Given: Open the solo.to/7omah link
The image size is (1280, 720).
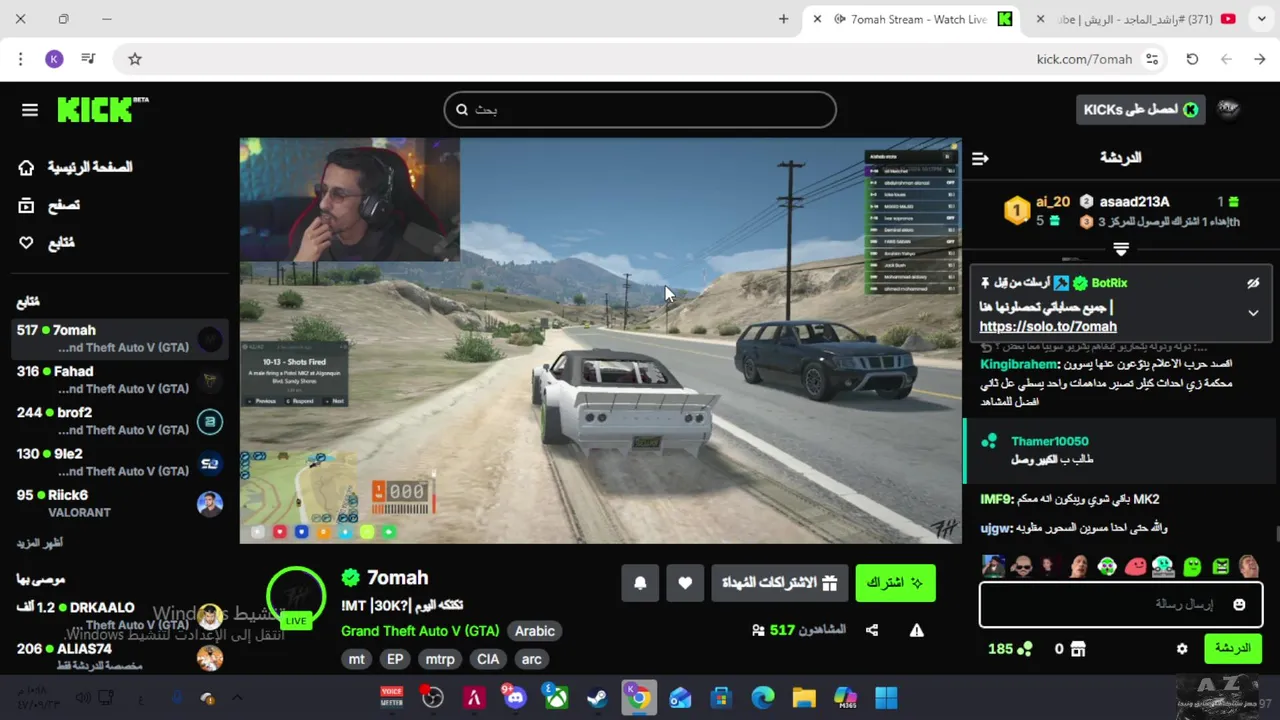Looking at the screenshot, I should pyautogui.click(x=1048, y=327).
